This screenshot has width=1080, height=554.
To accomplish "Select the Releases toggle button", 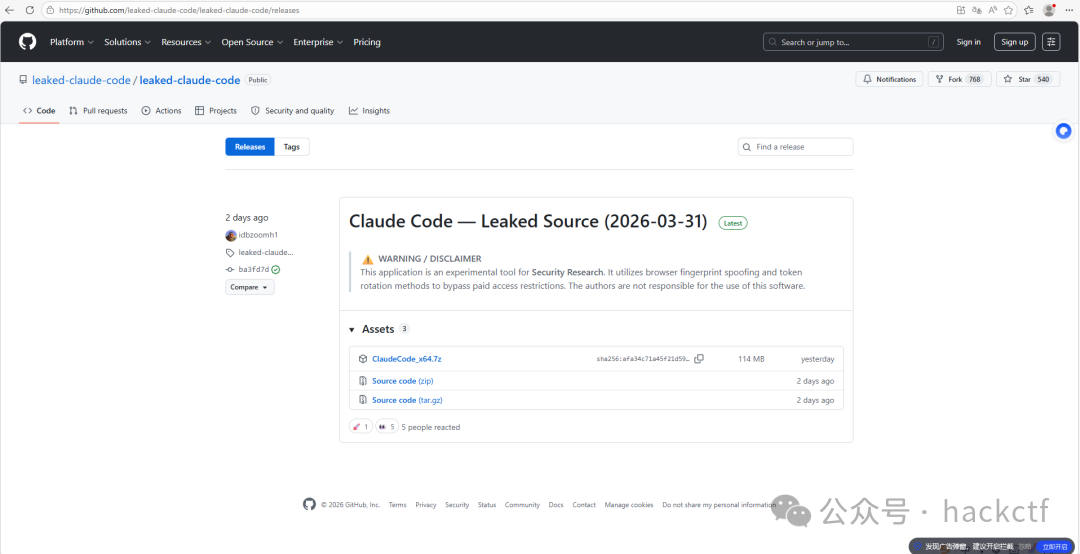I will tap(250, 147).
